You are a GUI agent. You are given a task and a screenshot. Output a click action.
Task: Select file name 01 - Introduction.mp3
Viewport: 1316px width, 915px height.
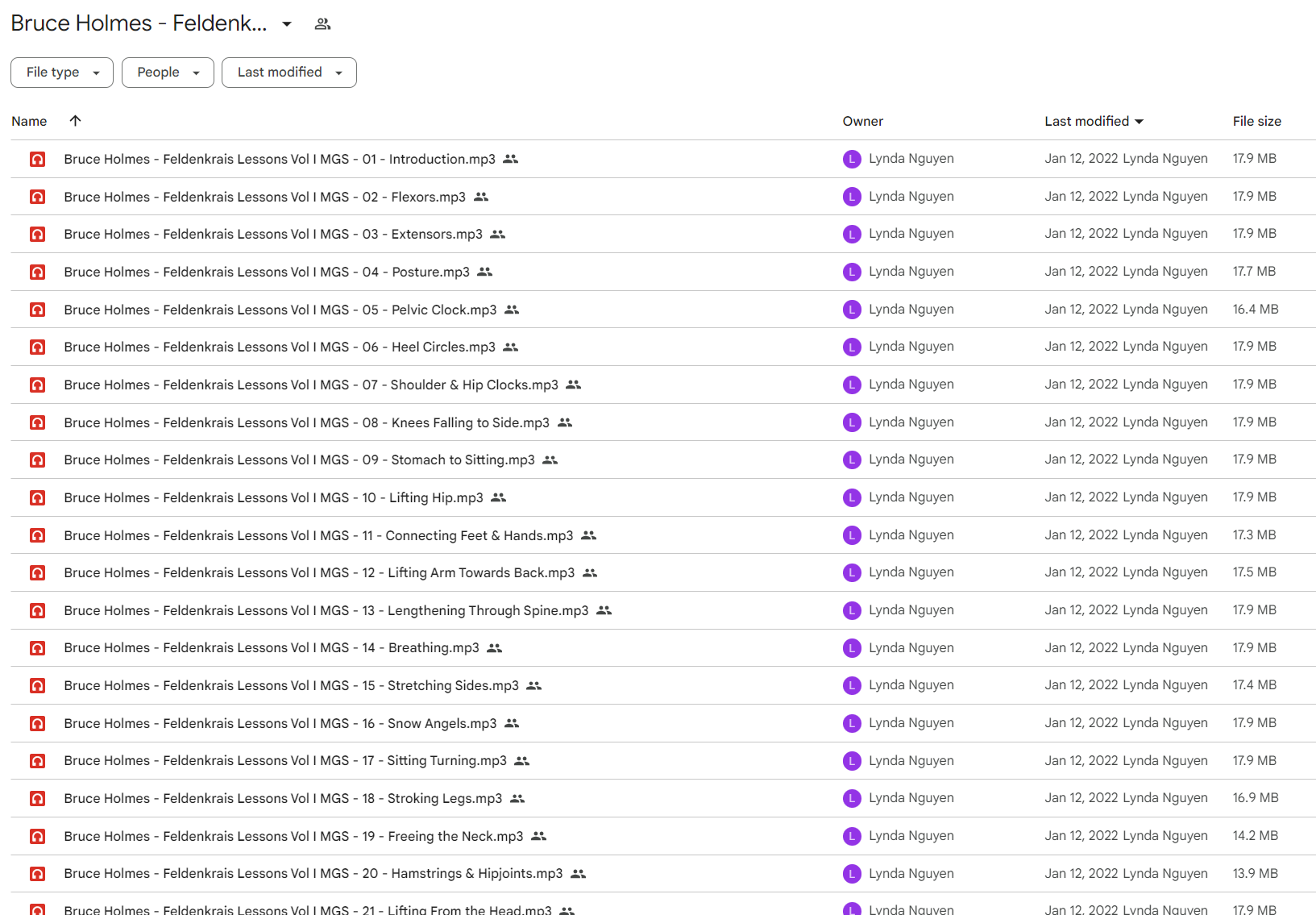(x=280, y=159)
